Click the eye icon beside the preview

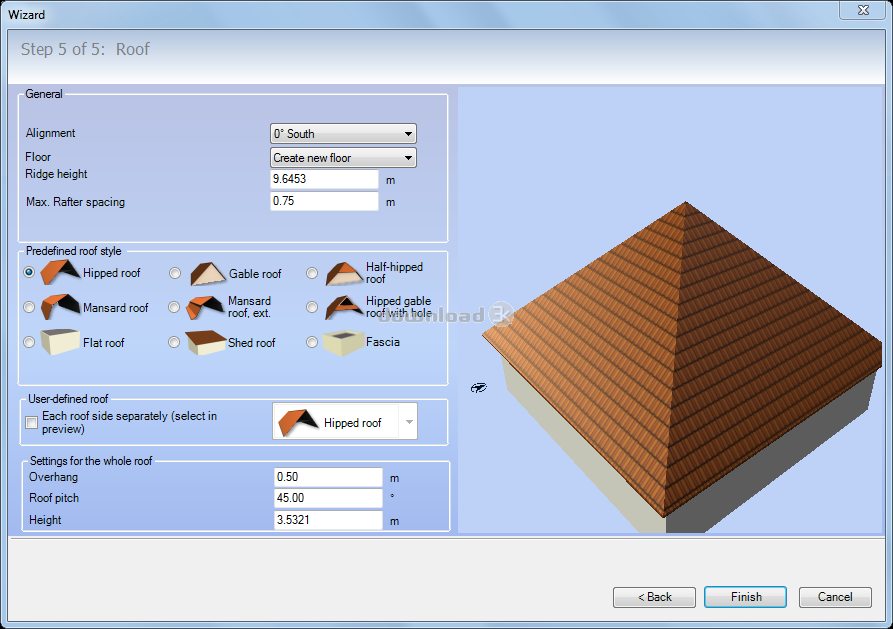(479, 388)
